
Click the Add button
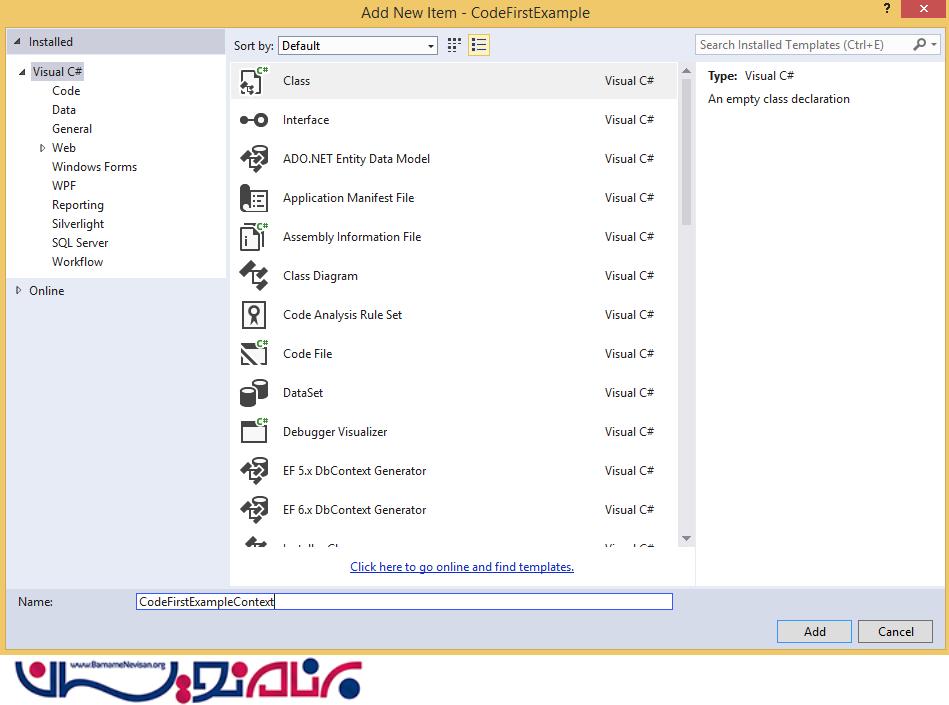[814, 631]
